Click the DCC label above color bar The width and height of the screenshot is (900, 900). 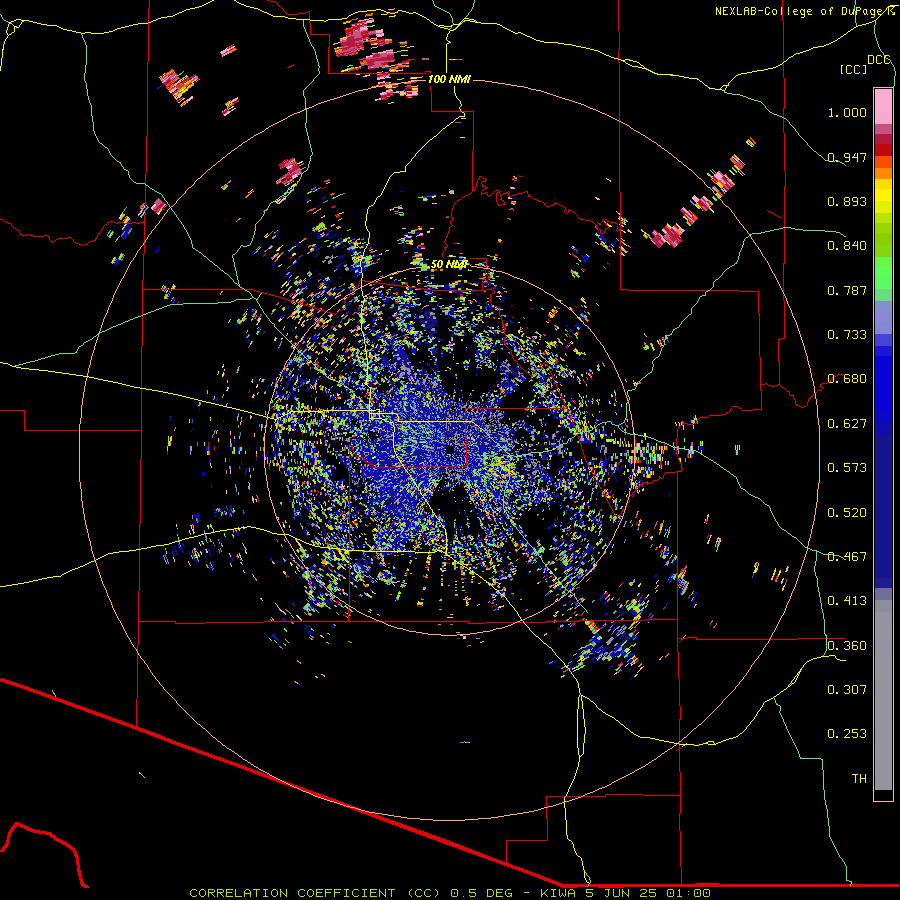tap(879, 59)
